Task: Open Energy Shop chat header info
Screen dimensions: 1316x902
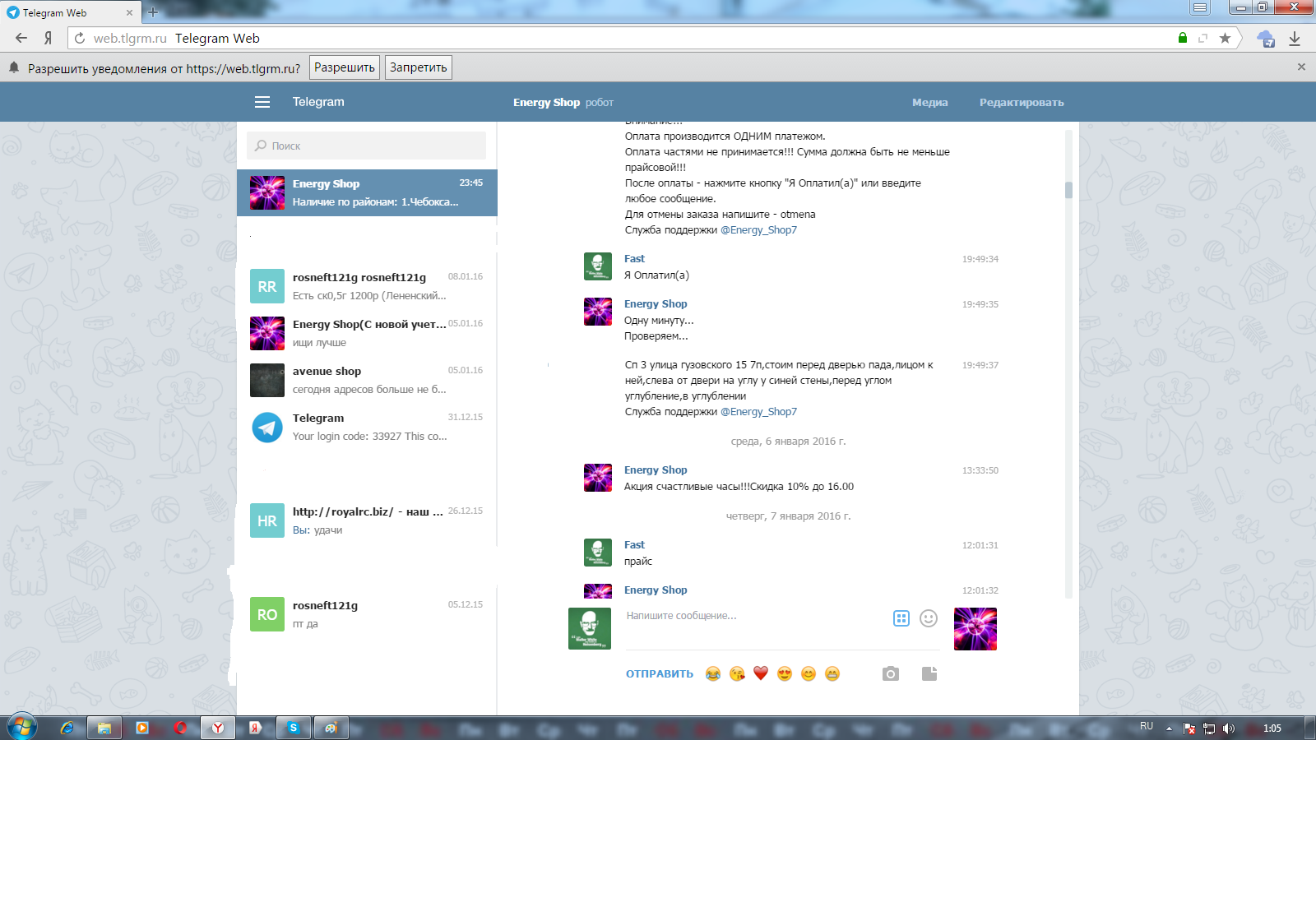Action: [x=563, y=103]
